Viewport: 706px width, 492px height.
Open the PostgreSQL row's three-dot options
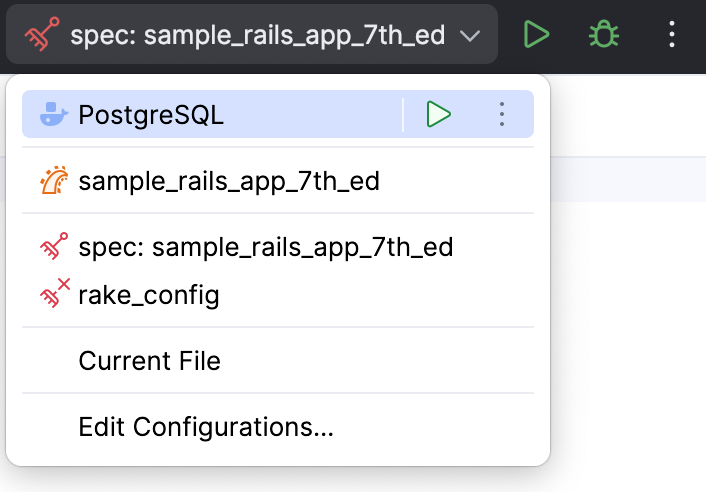(x=502, y=115)
